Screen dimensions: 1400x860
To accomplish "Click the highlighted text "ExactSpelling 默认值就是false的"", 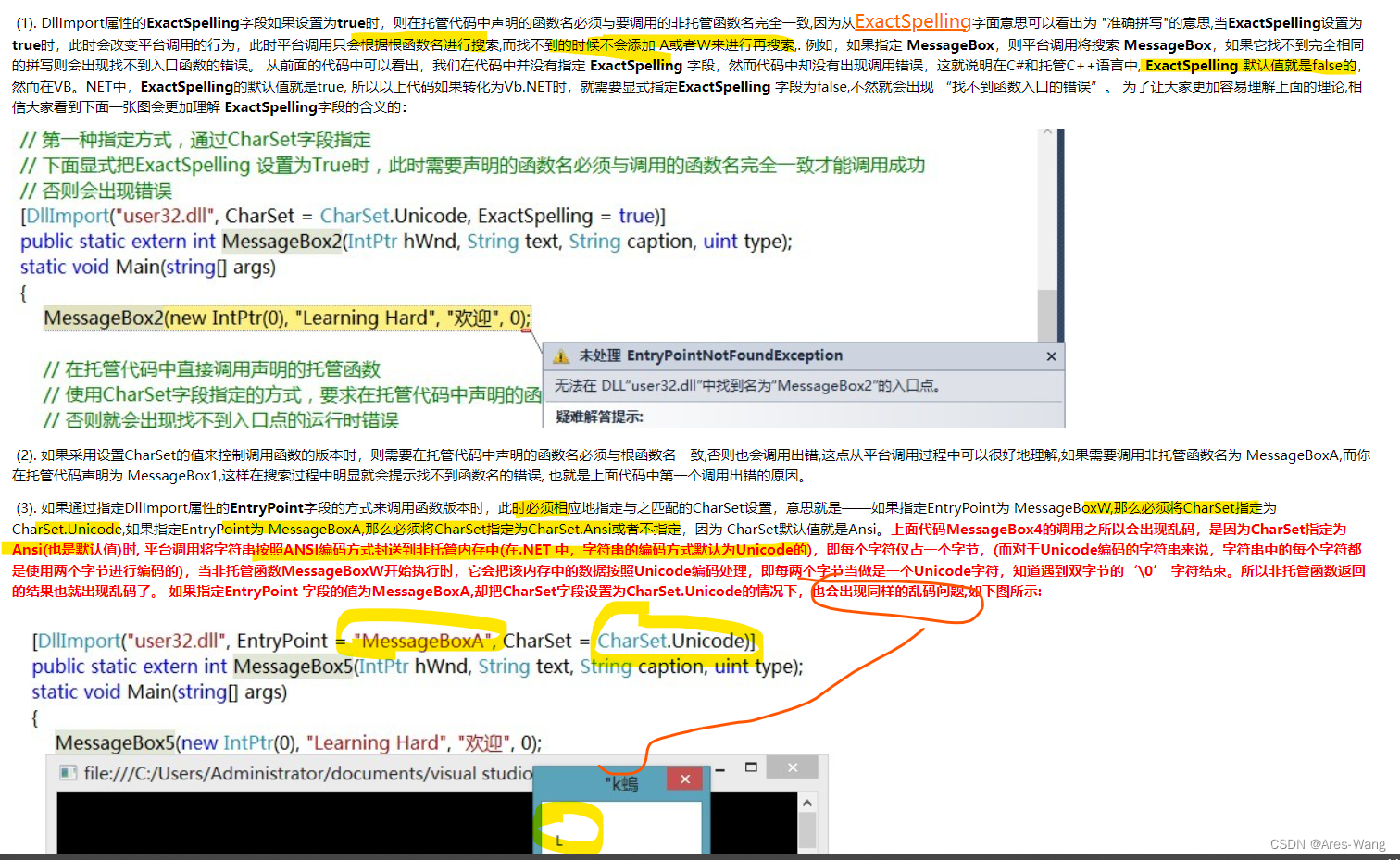I will [1232, 65].
